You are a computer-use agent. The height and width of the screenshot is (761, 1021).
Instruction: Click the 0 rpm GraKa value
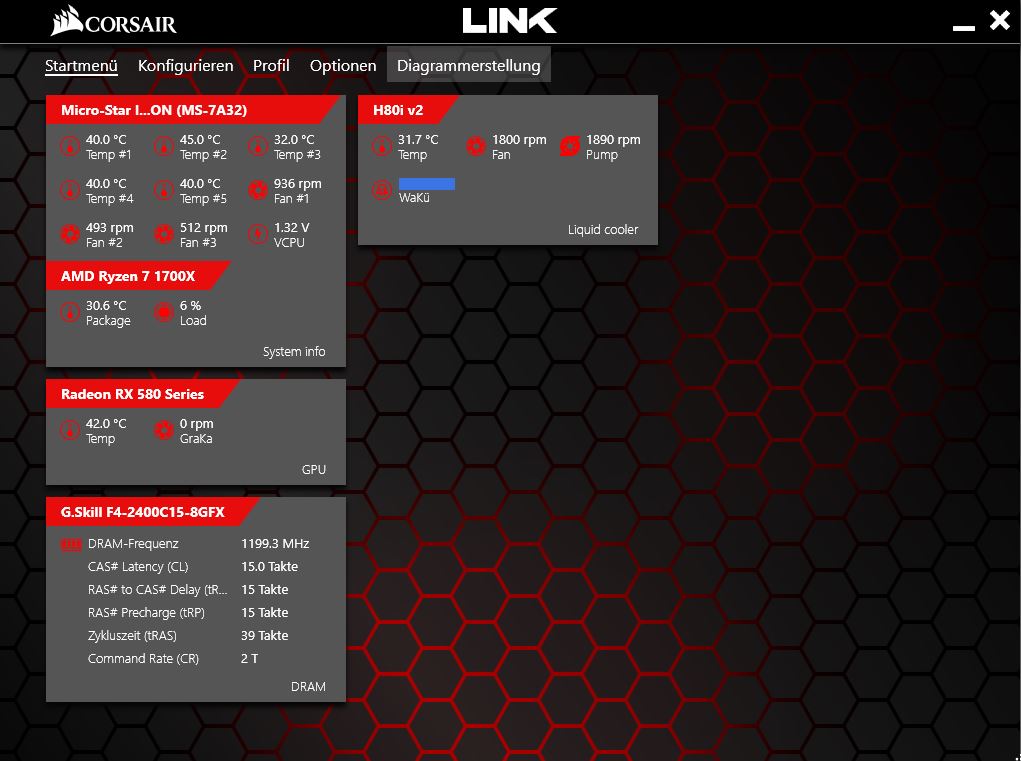click(197, 423)
